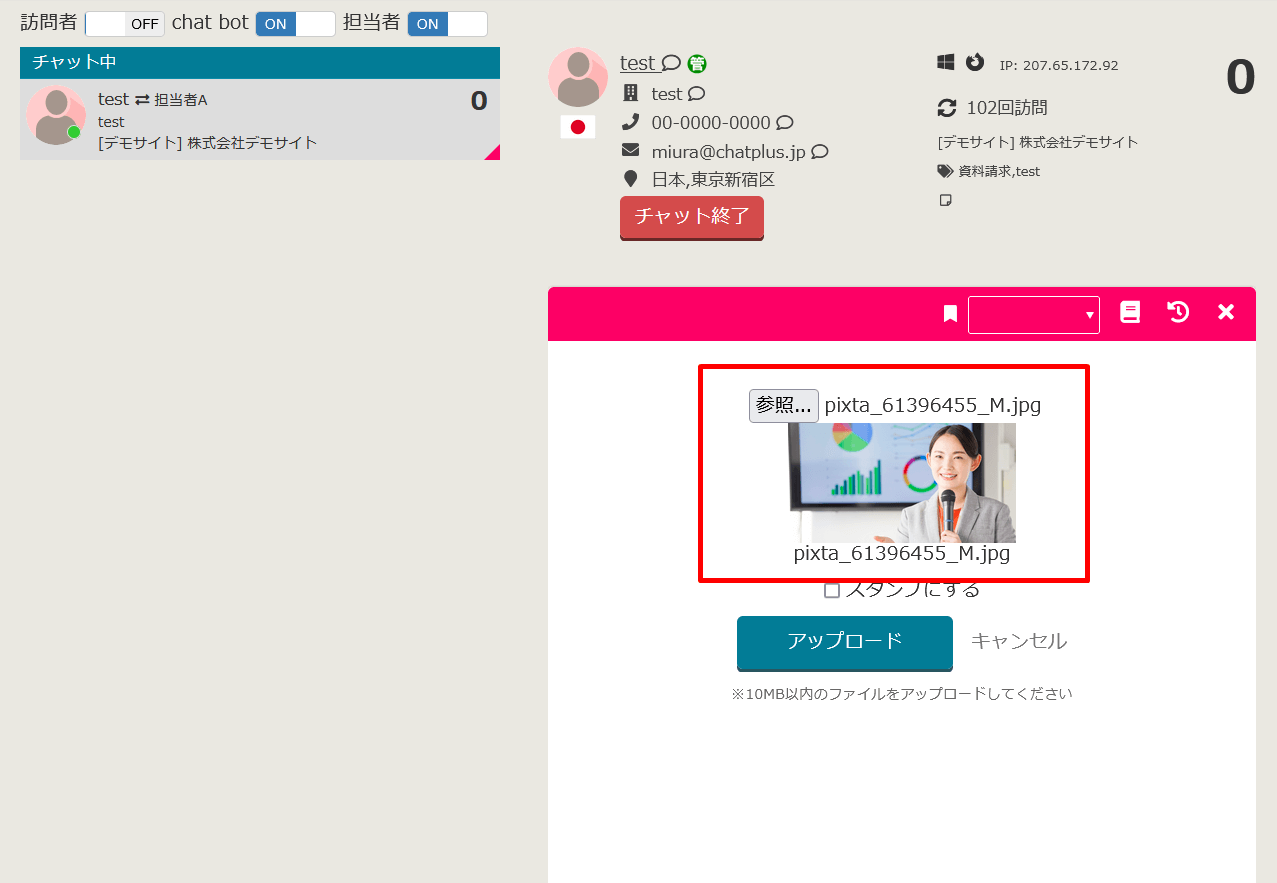This screenshot has width=1277, height=883.
Task: Open the book template icon
Action: 1130,312
